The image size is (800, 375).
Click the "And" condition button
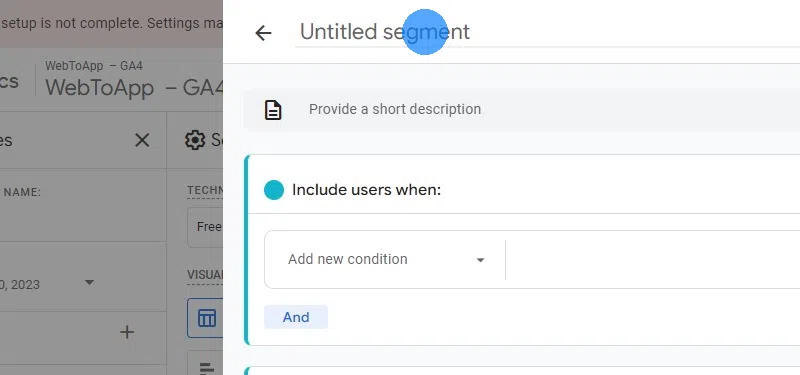296,317
